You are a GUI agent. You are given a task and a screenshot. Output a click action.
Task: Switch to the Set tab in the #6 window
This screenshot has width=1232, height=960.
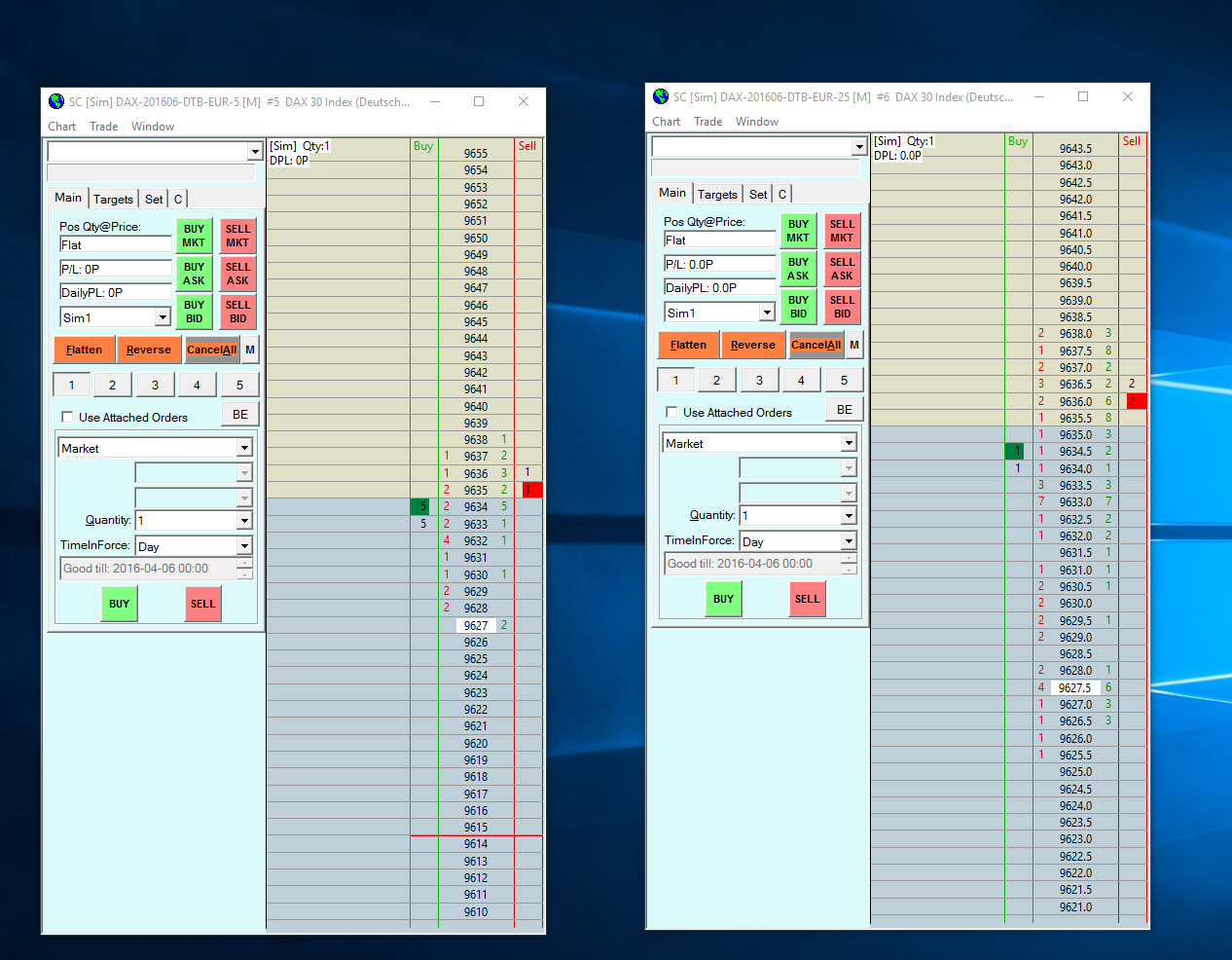point(758,194)
